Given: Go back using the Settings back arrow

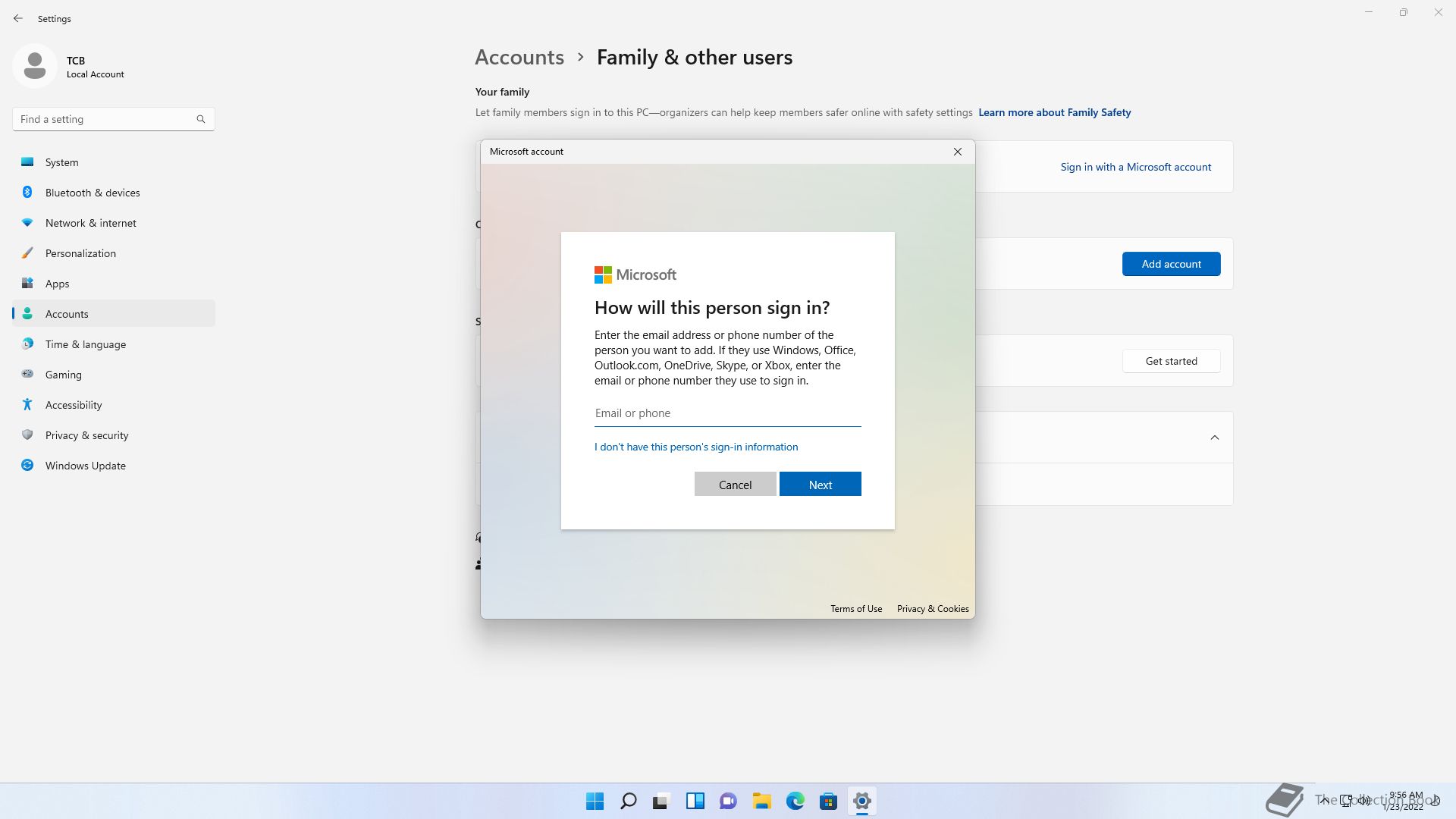Looking at the screenshot, I should point(18,18).
